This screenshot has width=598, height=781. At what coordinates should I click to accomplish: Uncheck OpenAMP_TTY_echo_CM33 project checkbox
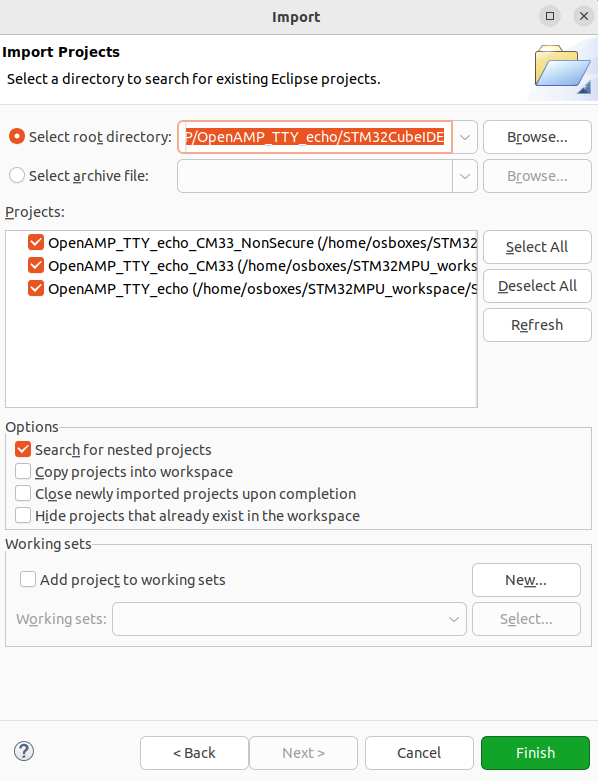click(36, 265)
